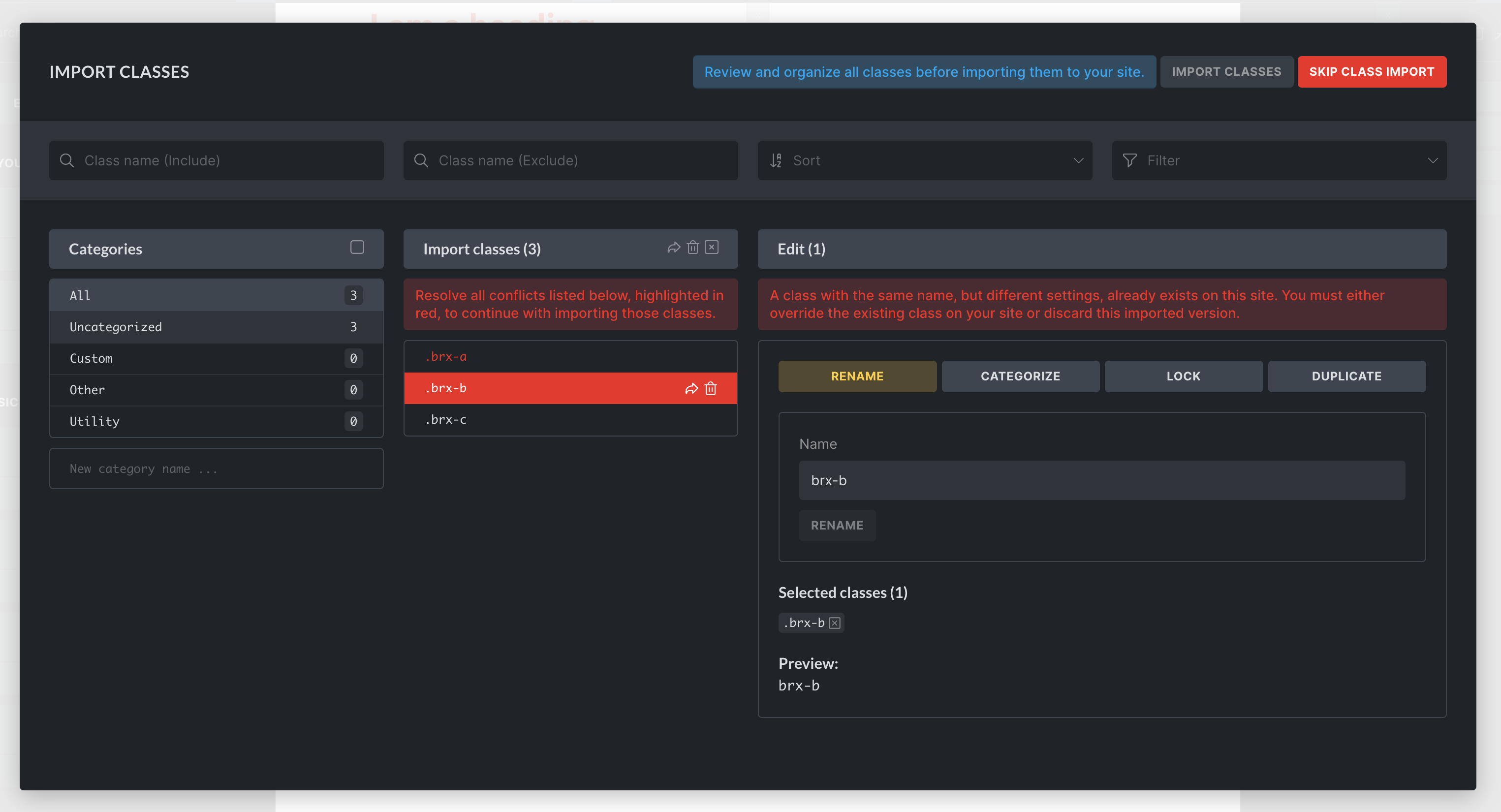
Task: Toggle the Categories header checkbox
Action: [x=357, y=248]
